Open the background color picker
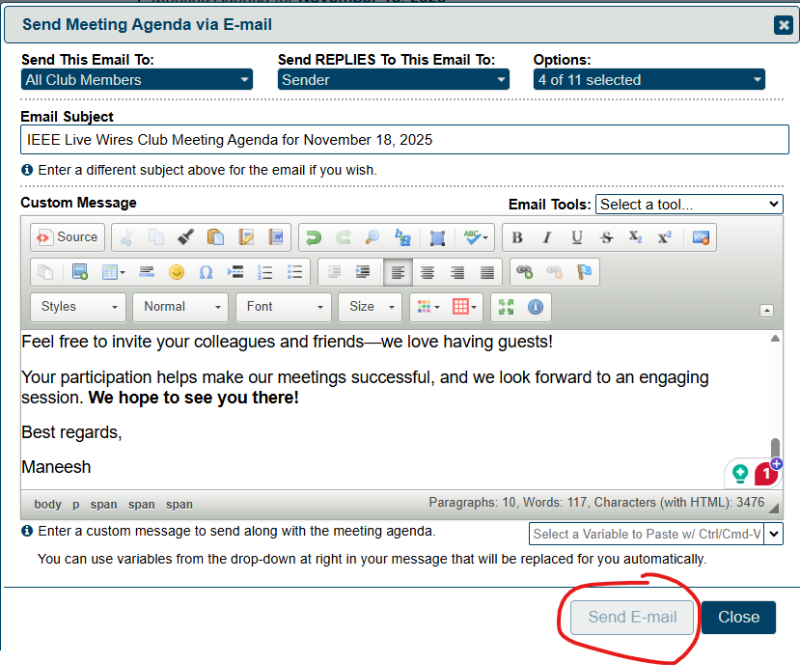The width and height of the screenshot is (800, 665). point(464,307)
